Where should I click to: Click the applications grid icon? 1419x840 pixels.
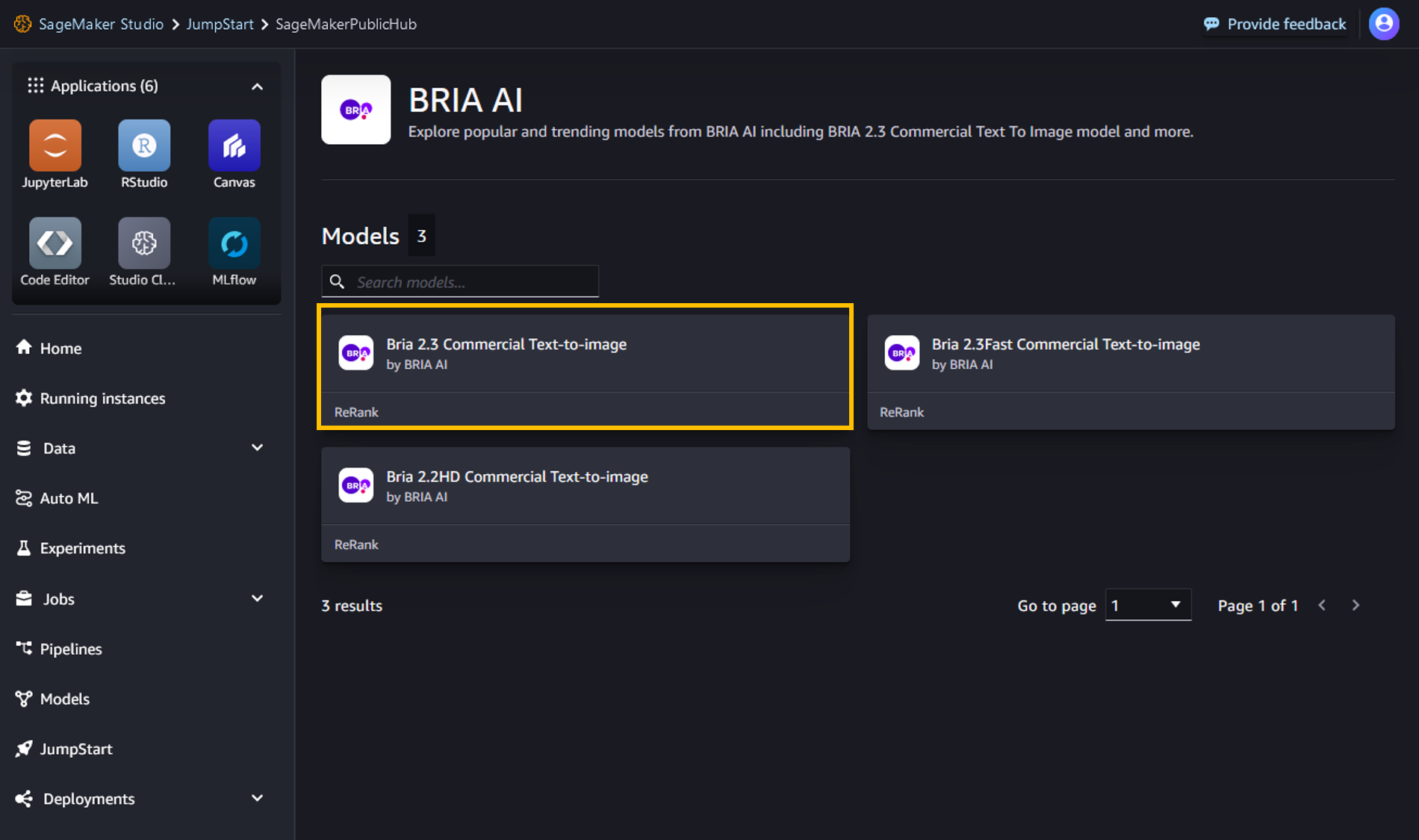tap(35, 86)
